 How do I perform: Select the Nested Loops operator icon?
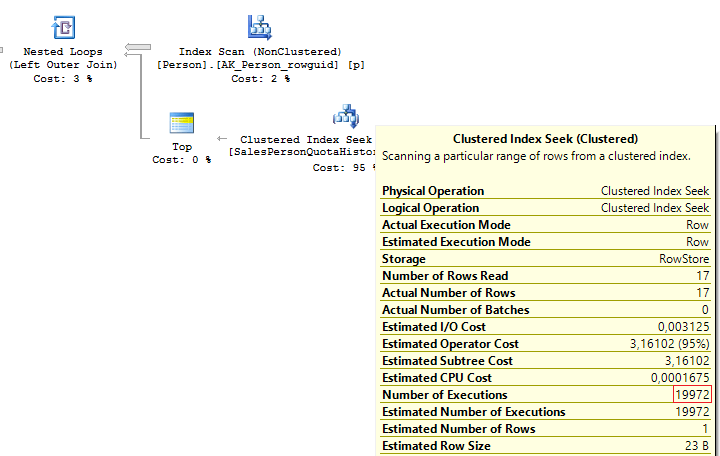click(63, 28)
